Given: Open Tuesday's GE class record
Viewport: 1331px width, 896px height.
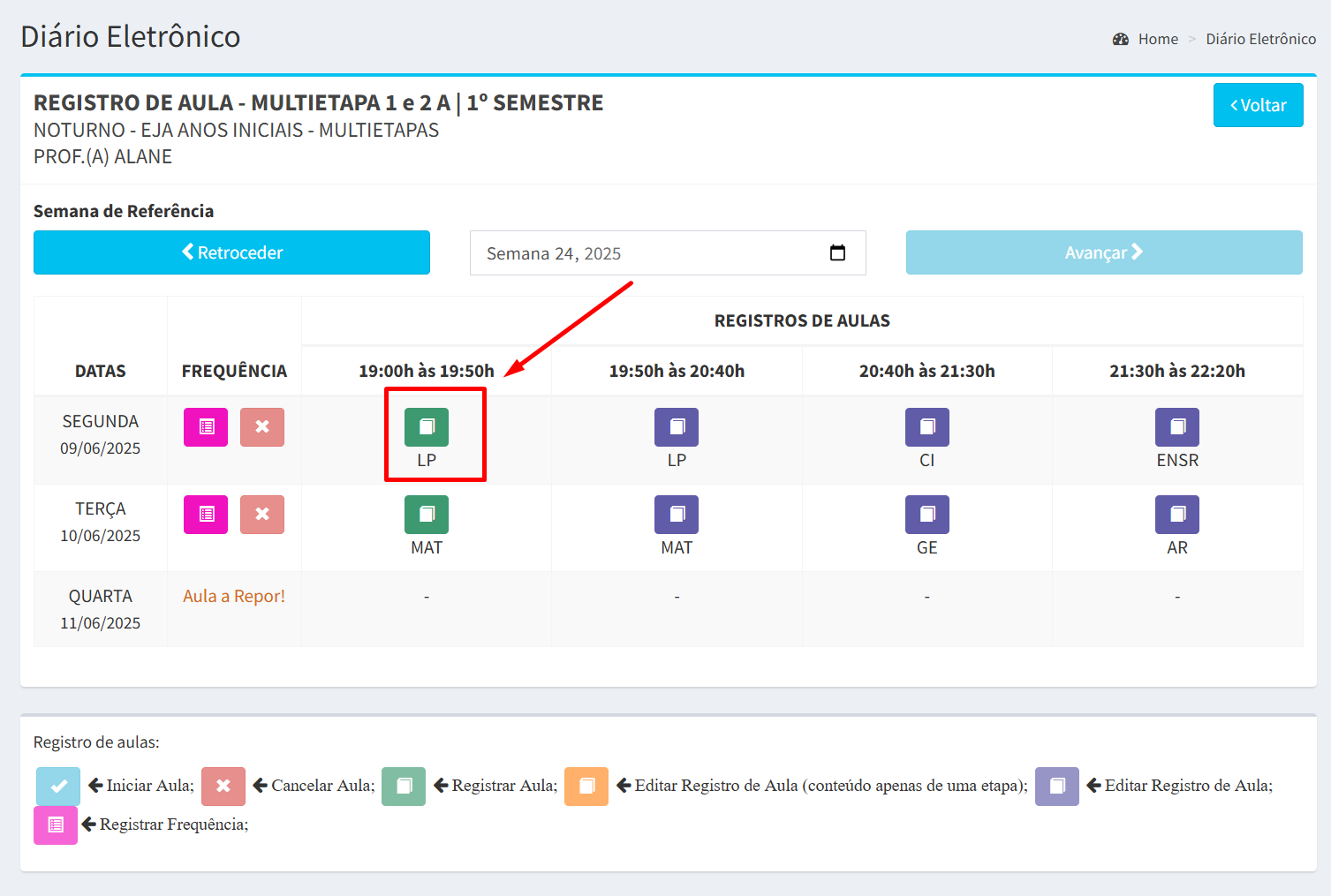Looking at the screenshot, I should tap(926, 515).
